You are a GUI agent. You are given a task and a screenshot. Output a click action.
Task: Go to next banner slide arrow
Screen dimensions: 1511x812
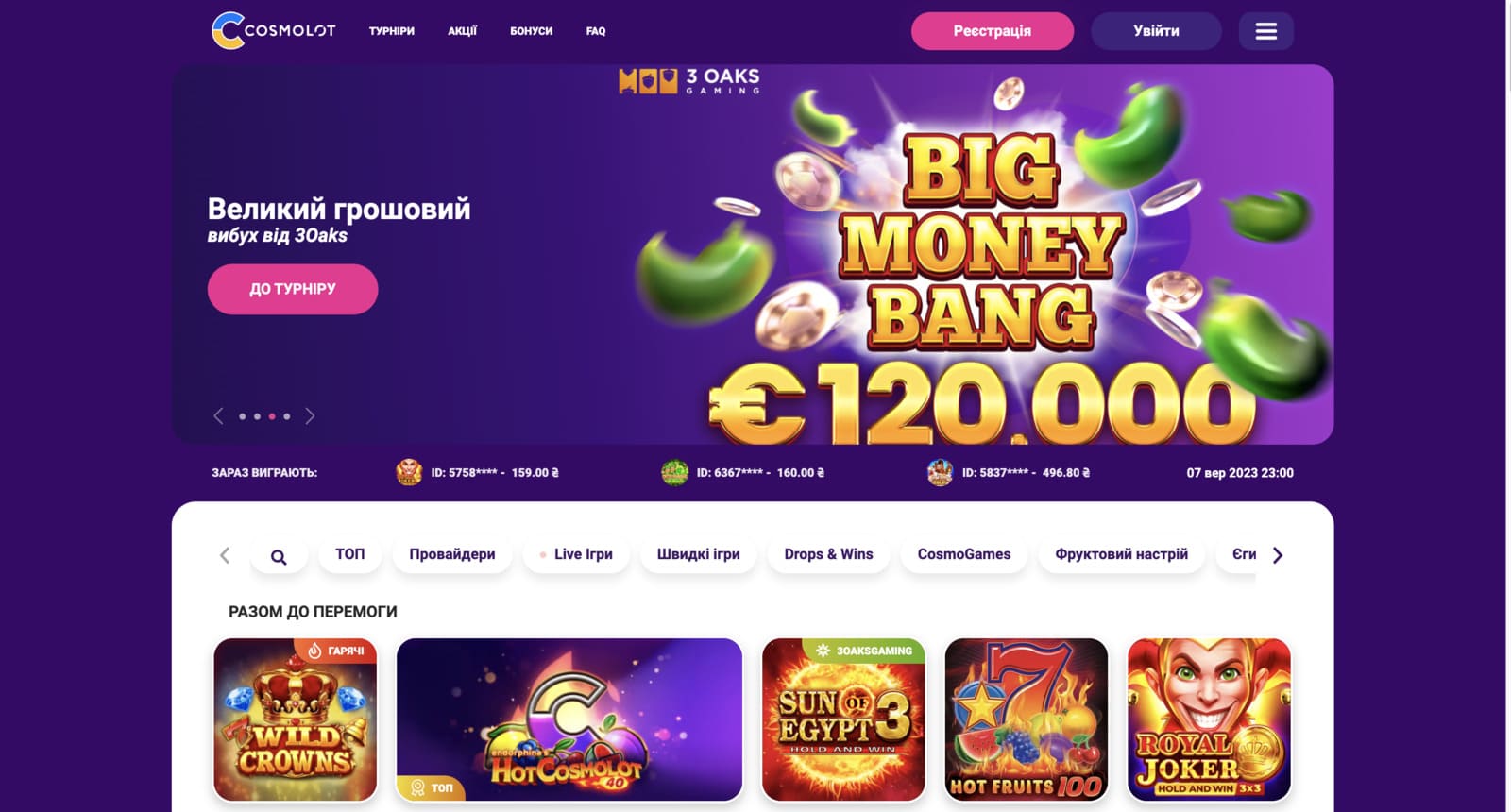(310, 416)
